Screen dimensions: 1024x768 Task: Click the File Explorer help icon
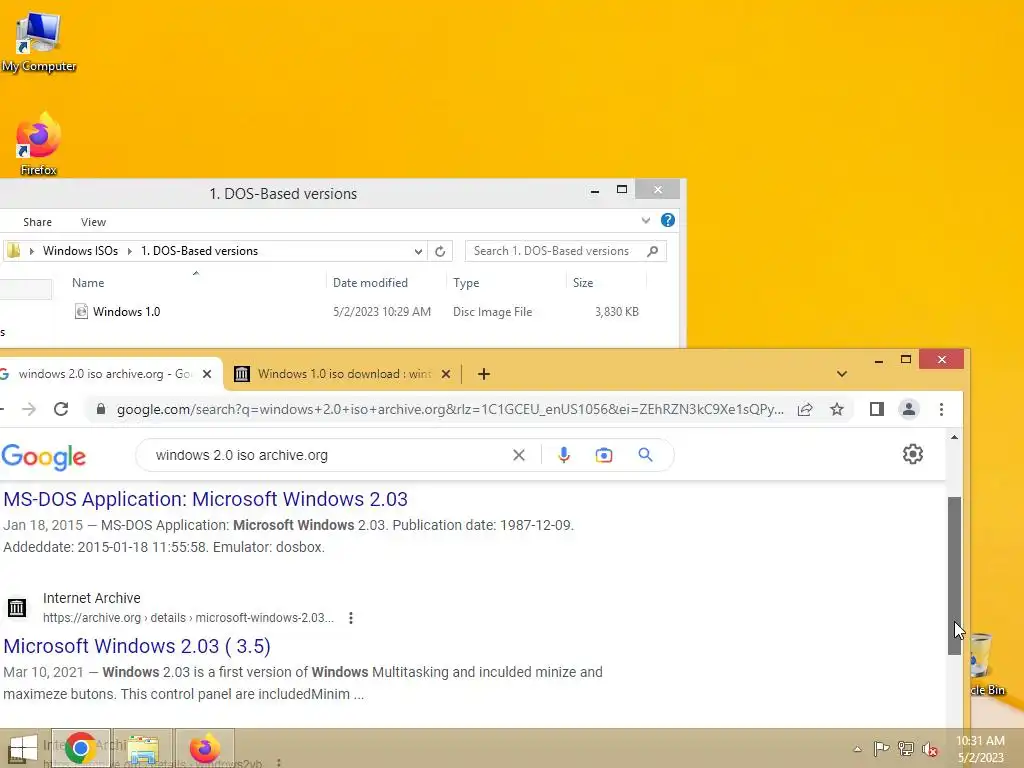(x=667, y=220)
